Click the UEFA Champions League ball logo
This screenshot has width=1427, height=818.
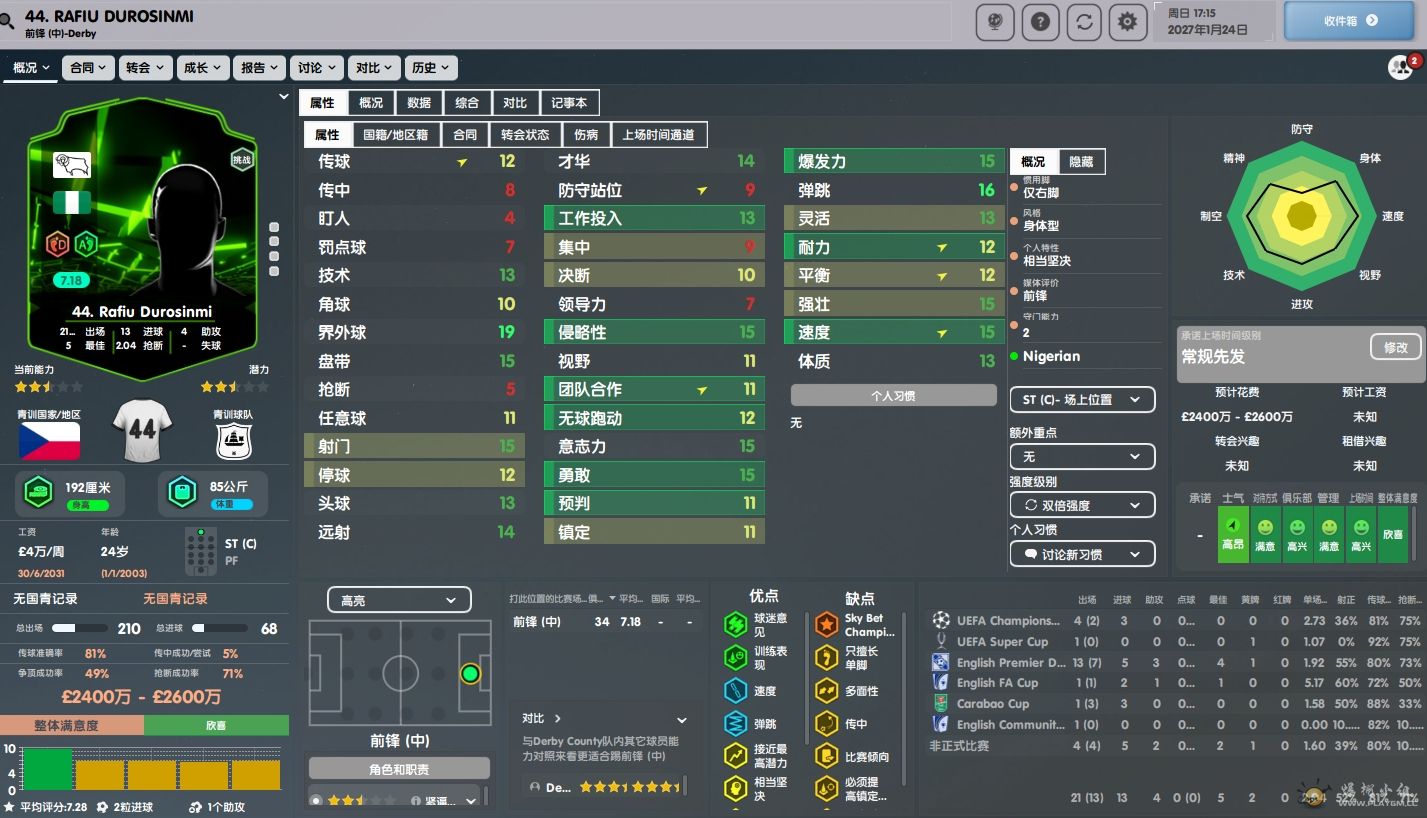[940, 620]
